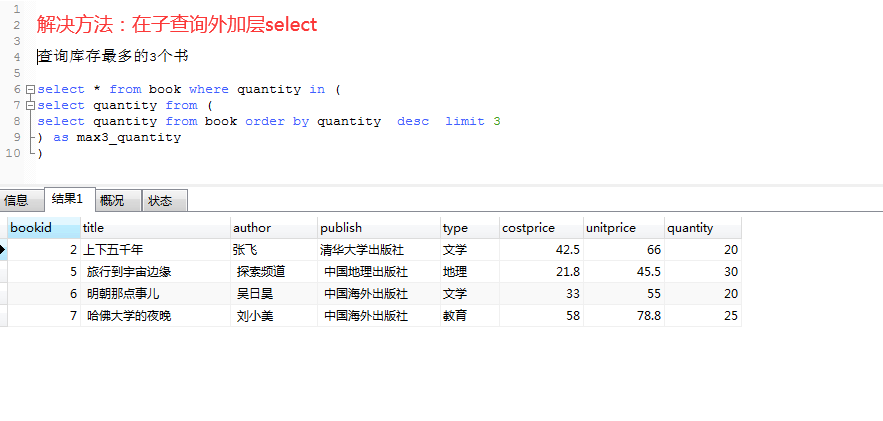Click the desc keyword on line 8

tap(413, 122)
